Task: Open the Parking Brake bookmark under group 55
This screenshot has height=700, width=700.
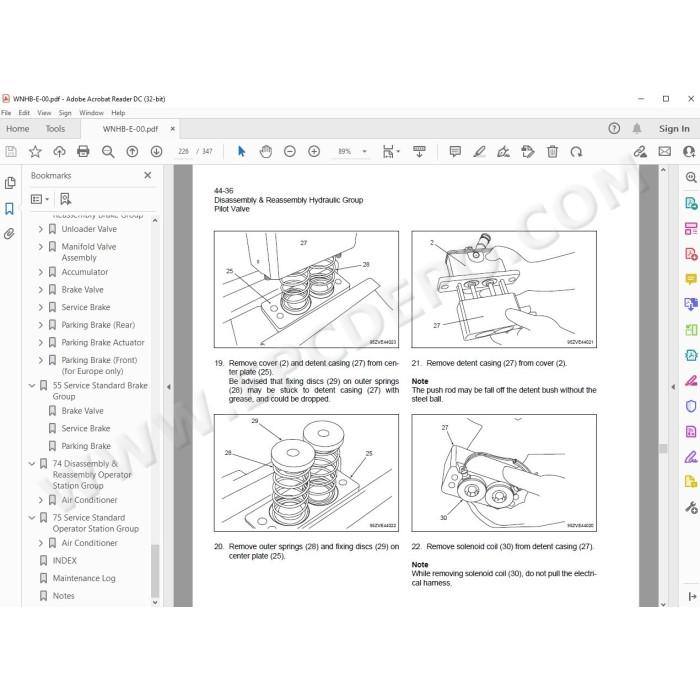Action: 86,446
